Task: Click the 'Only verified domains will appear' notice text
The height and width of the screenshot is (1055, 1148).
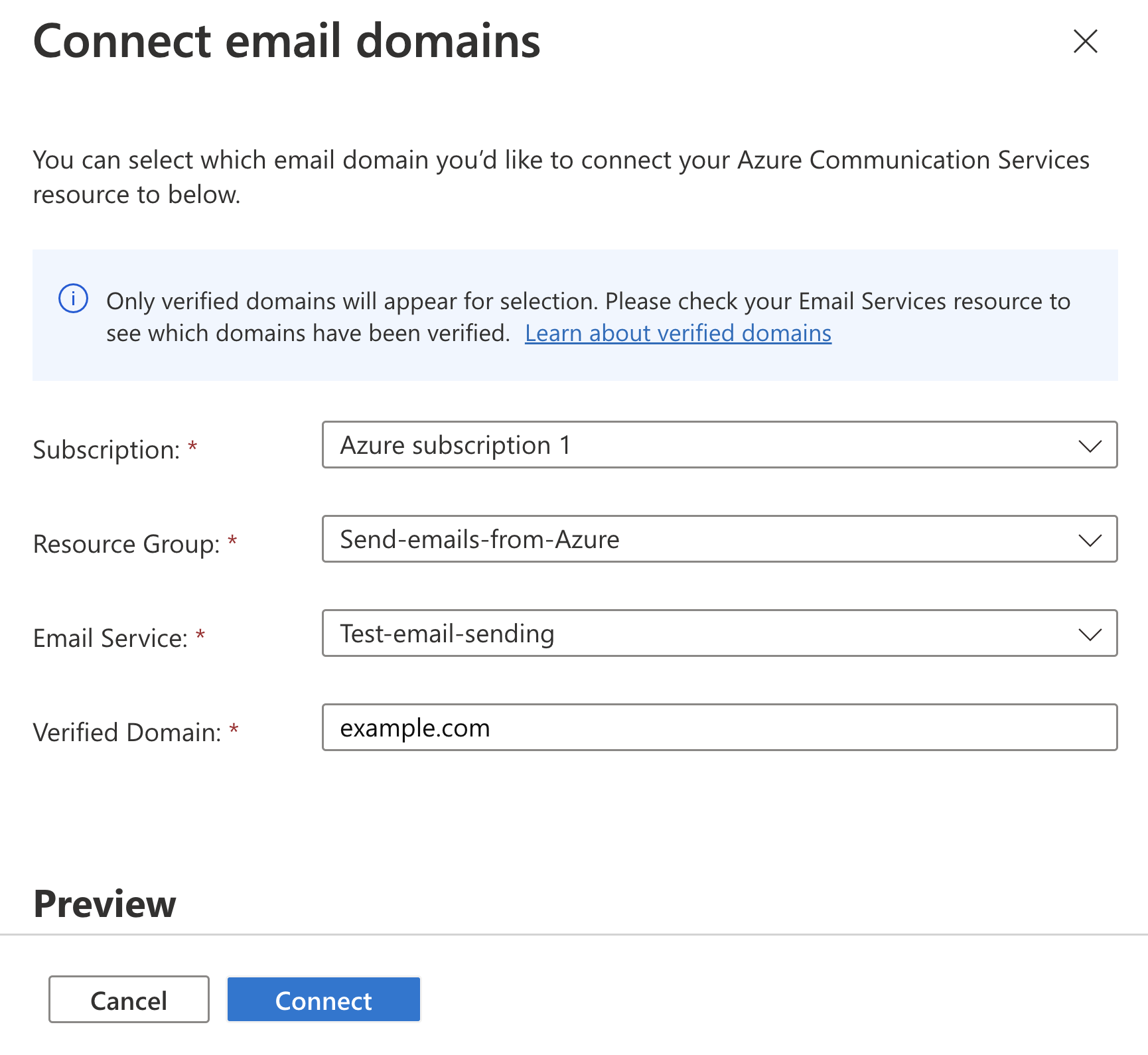Action: (x=588, y=317)
